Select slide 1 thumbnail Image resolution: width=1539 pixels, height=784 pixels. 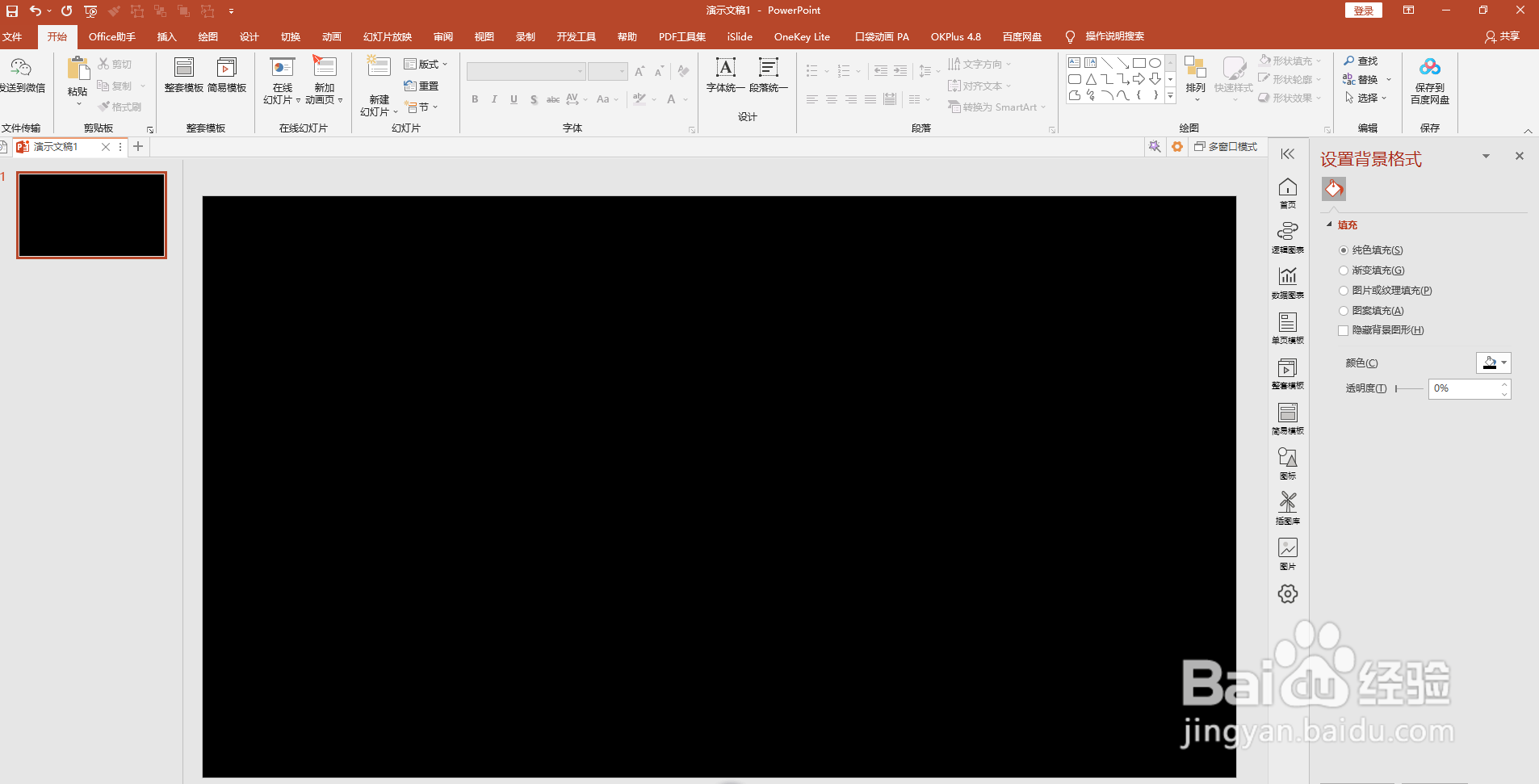tap(92, 215)
